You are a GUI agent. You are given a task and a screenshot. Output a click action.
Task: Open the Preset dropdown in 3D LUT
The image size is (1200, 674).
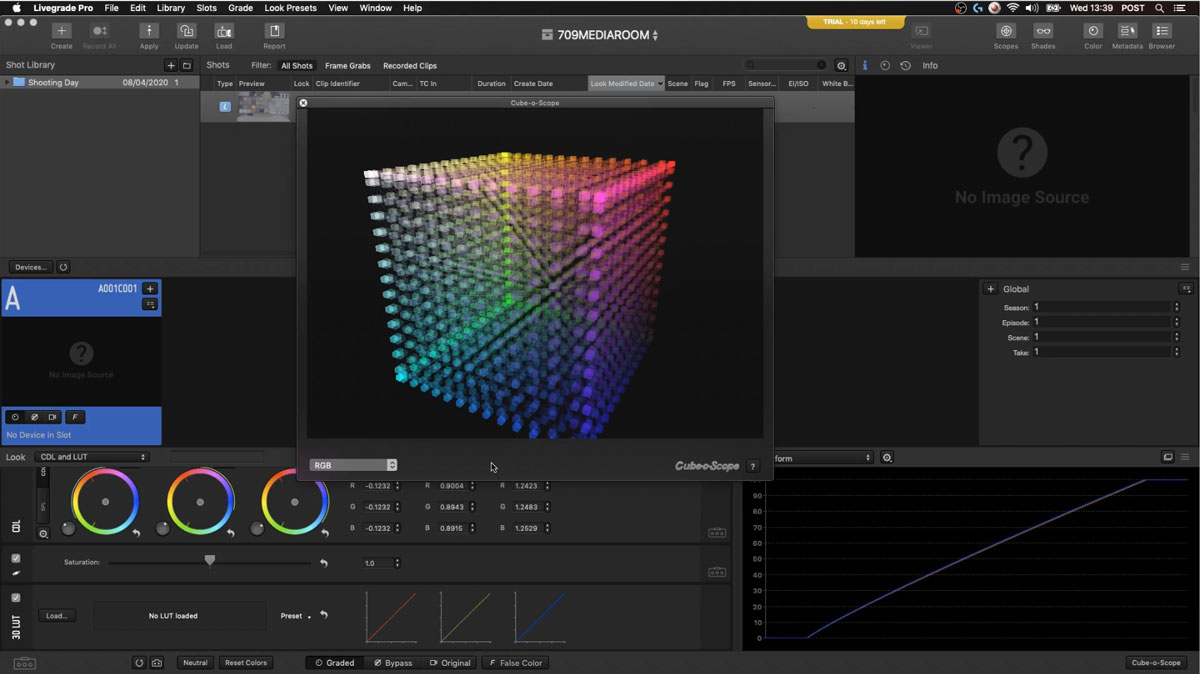click(295, 616)
